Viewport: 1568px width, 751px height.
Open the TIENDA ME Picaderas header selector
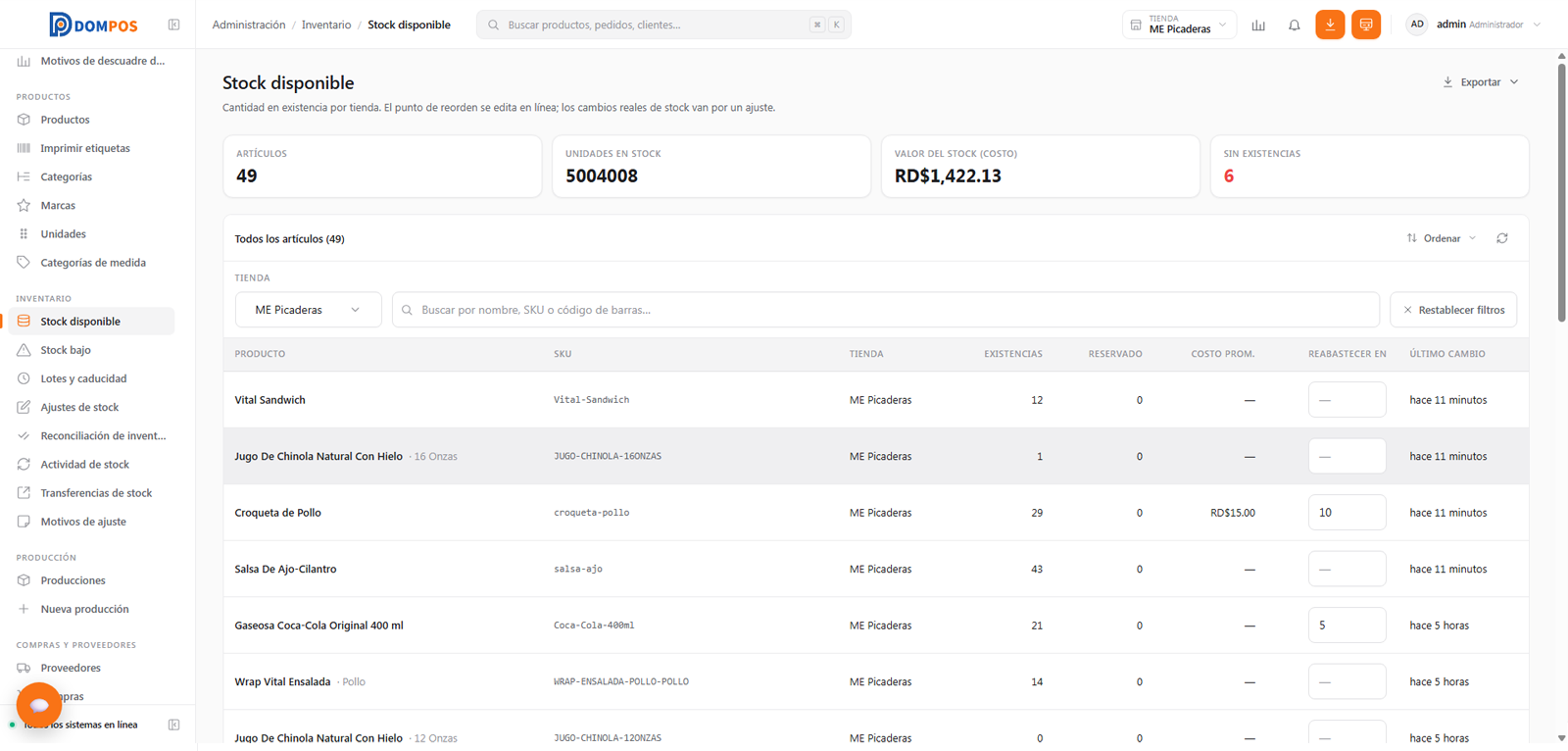coord(1179,25)
